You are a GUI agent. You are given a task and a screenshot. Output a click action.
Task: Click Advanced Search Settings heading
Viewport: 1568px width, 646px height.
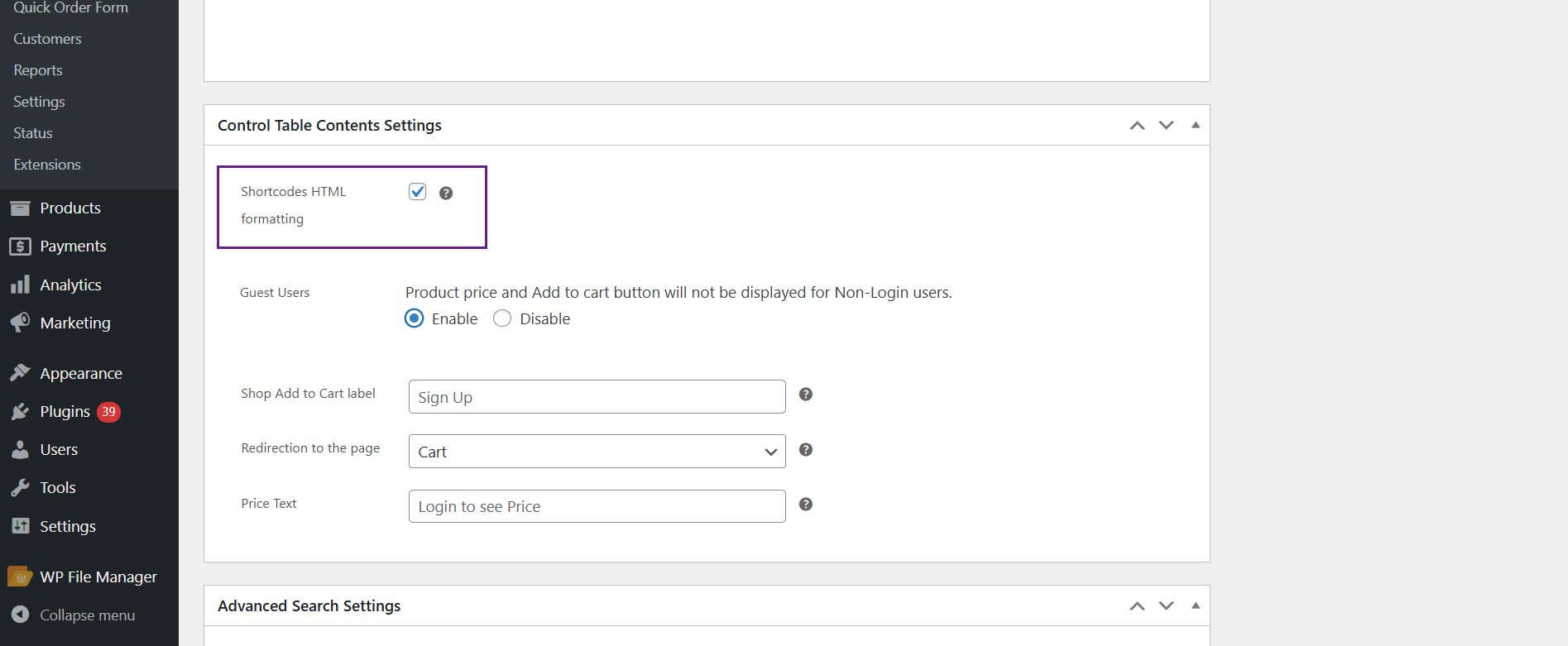pos(309,606)
